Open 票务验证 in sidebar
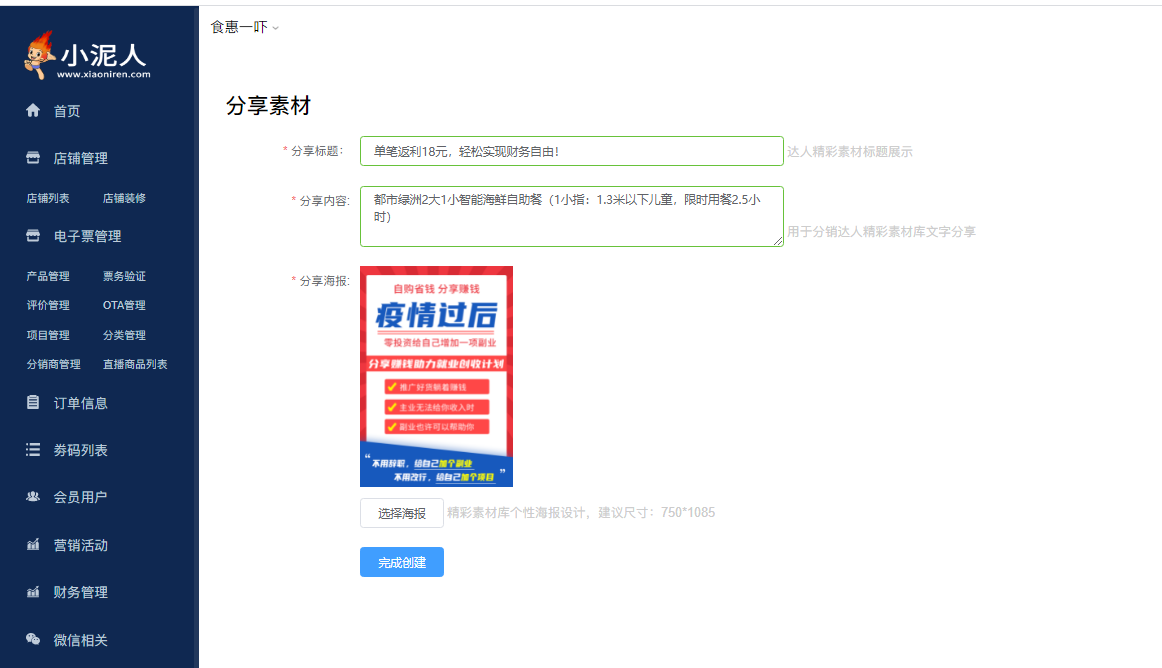The width and height of the screenshot is (1162, 668). [124, 276]
